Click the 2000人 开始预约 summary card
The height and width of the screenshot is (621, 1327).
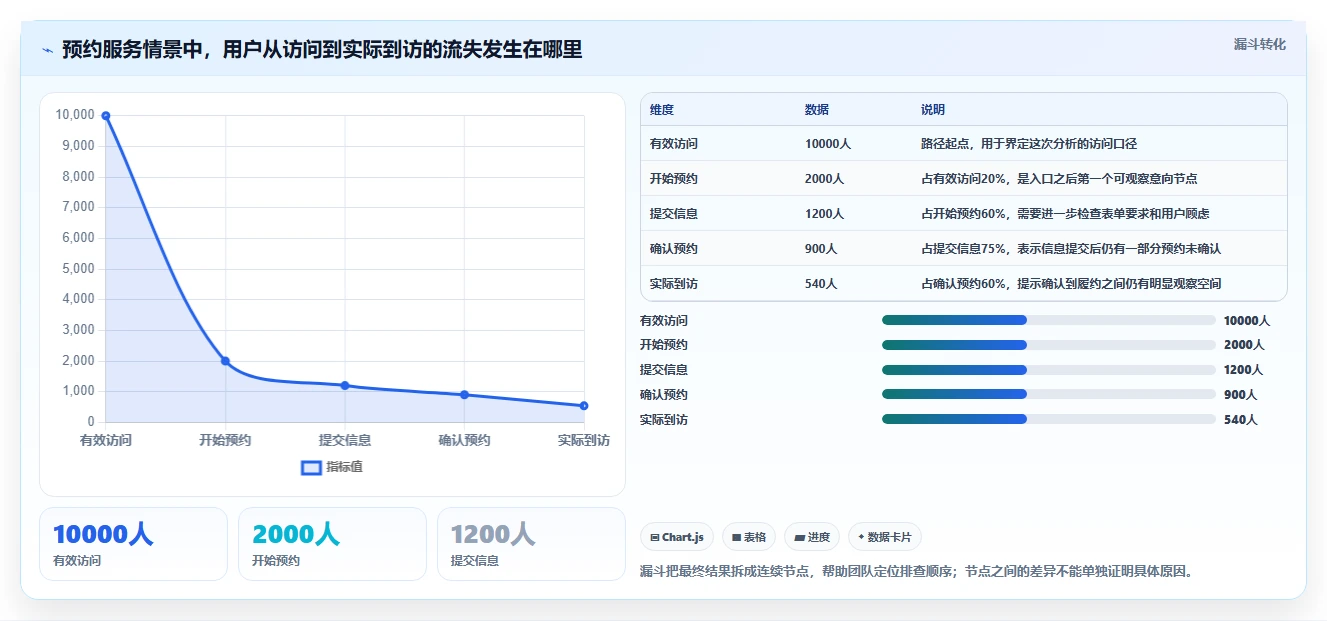[x=332, y=544]
